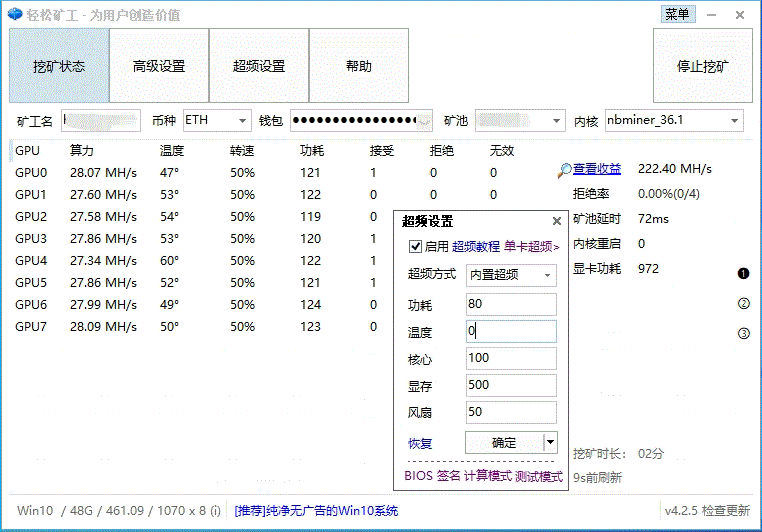Click the 无效 column header

[x=502, y=151]
